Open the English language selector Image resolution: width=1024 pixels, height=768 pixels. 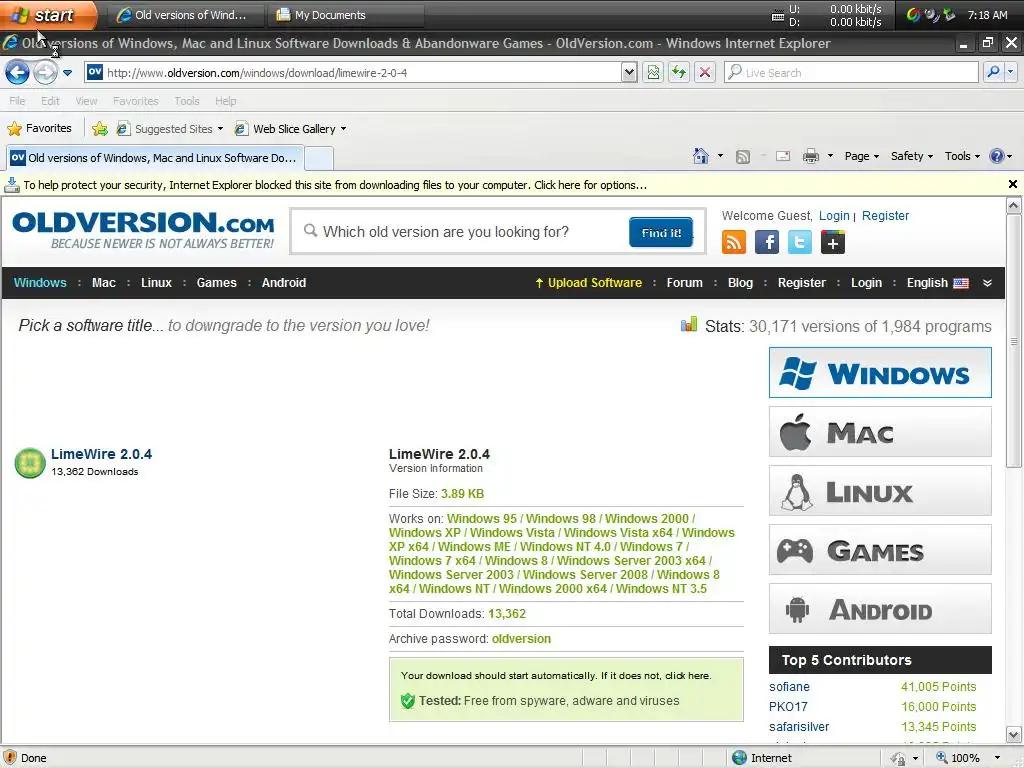(937, 283)
